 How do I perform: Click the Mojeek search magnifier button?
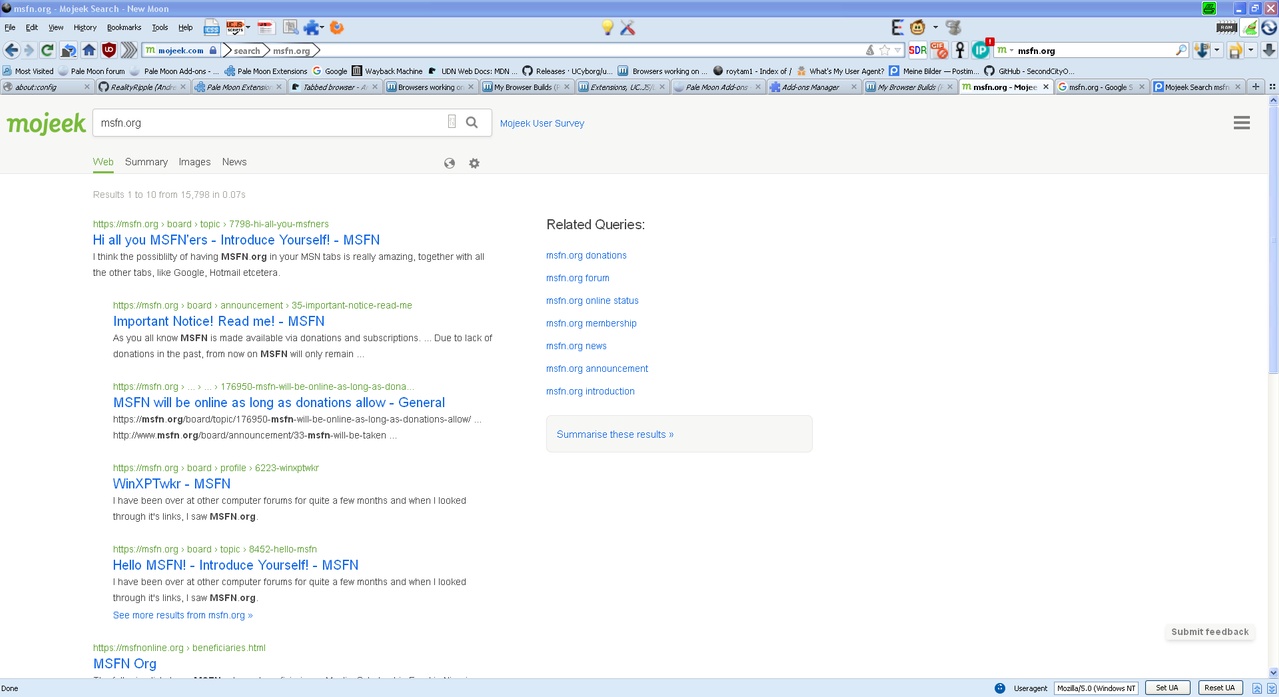(472, 122)
